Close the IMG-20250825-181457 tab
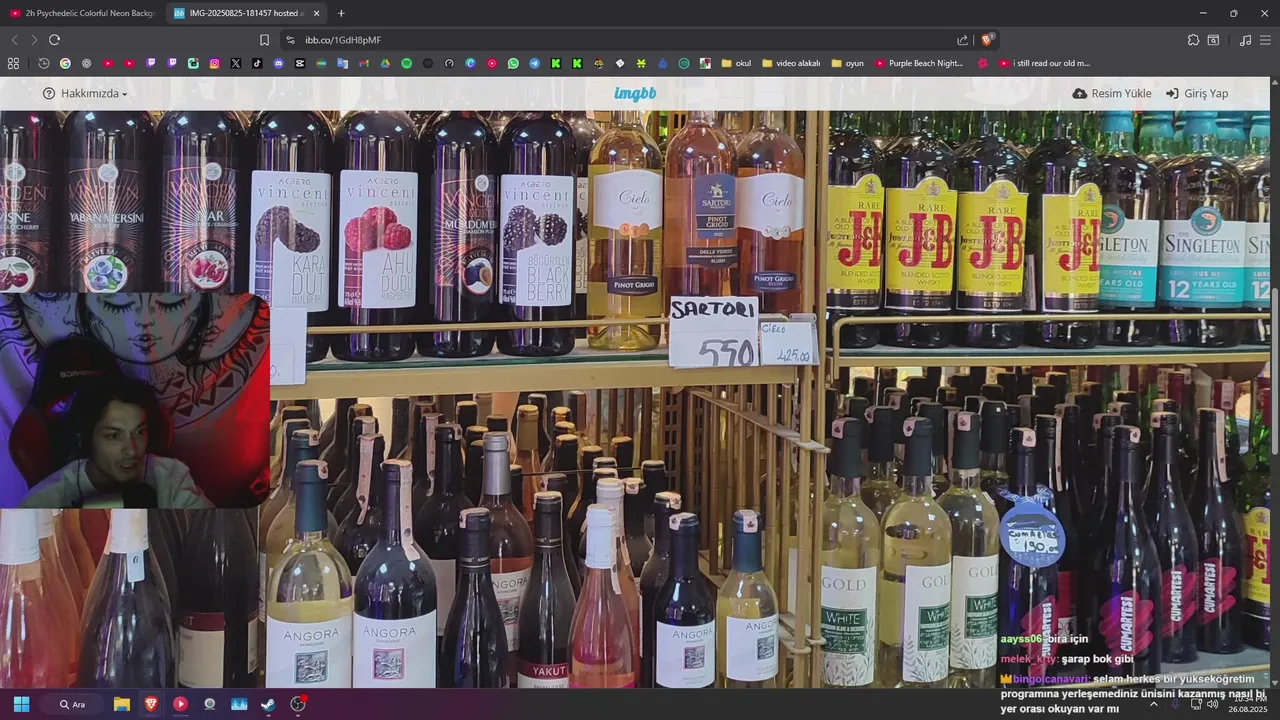 317,13
